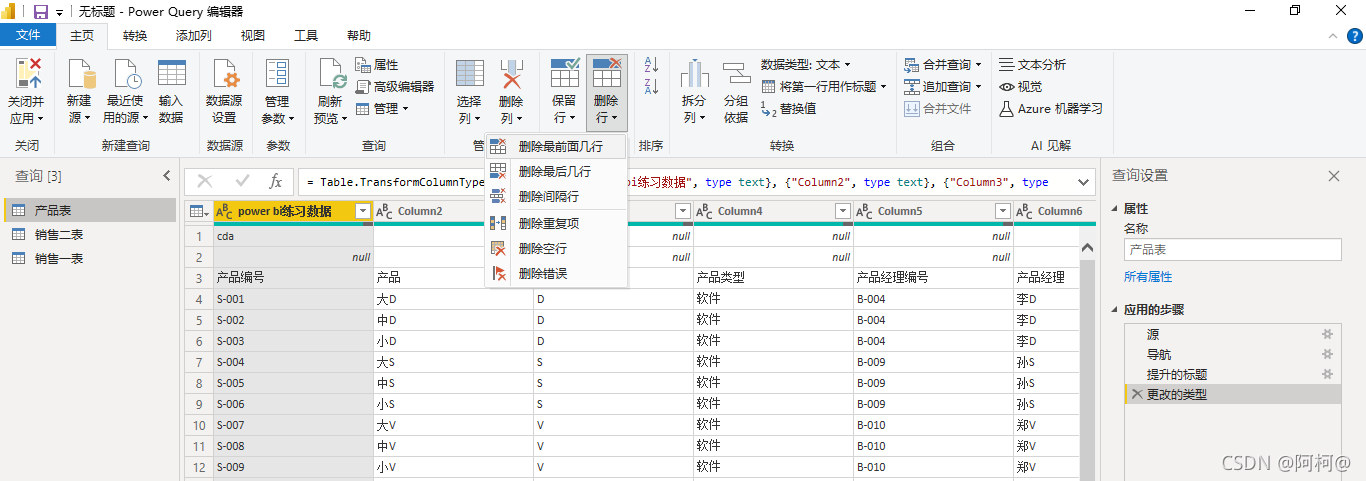The height and width of the screenshot is (481, 1366).
Task: Open Use First Row as Headers (将第一行用作标题)
Action: click(x=824, y=86)
